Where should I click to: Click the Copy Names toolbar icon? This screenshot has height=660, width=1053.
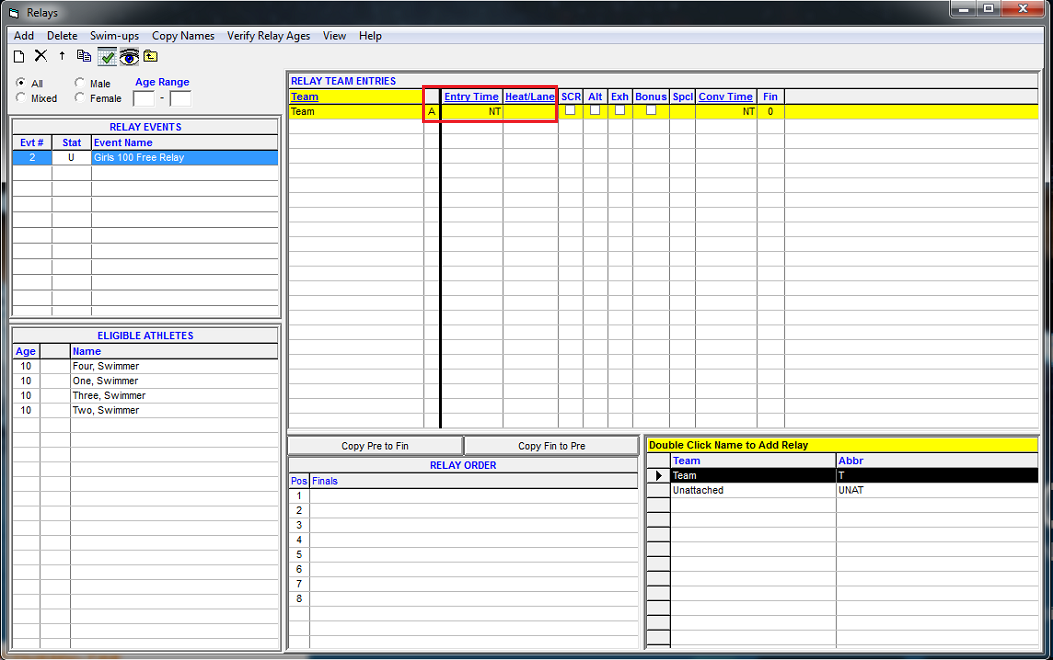[x=84, y=57]
